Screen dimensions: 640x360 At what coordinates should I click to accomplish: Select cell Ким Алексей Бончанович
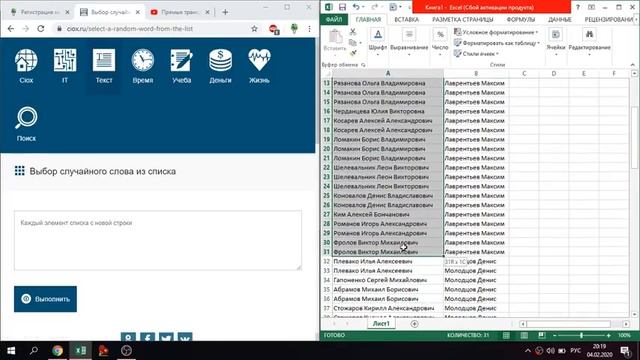pyautogui.click(x=388, y=214)
